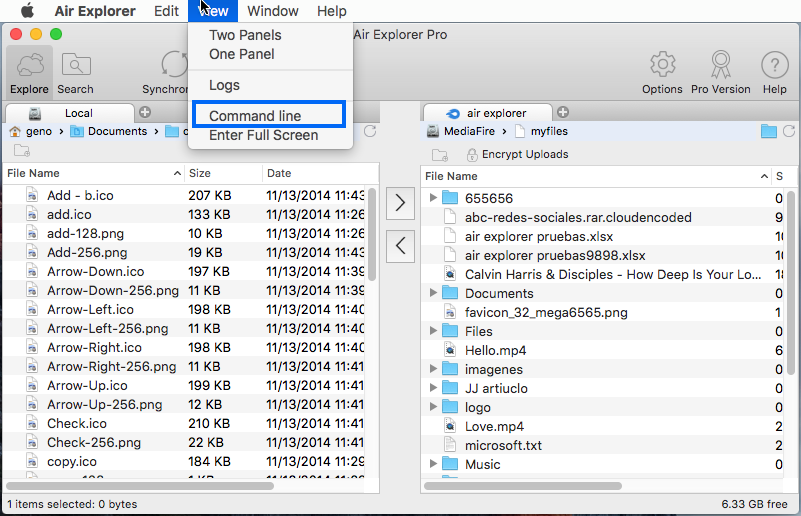Image resolution: width=801 pixels, height=516 pixels.
Task: Expand the Documents folder in right panel
Action: [x=433, y=293]
